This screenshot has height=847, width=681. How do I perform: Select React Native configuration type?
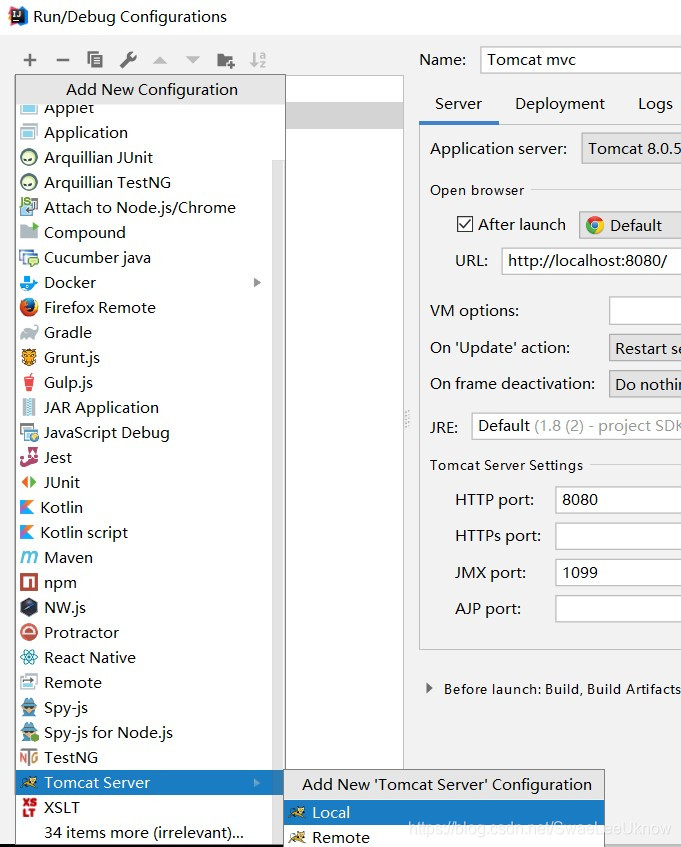click(145, 657)
